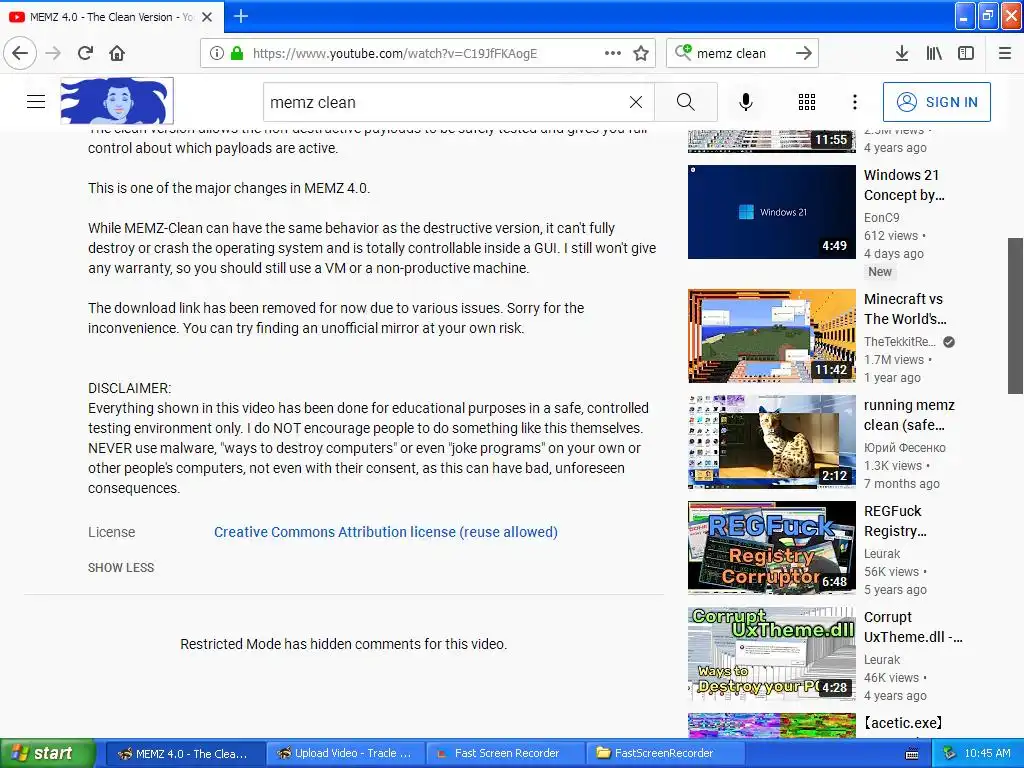Click the Leurak channel under REGFuck Registry

(x=882, y=554)
